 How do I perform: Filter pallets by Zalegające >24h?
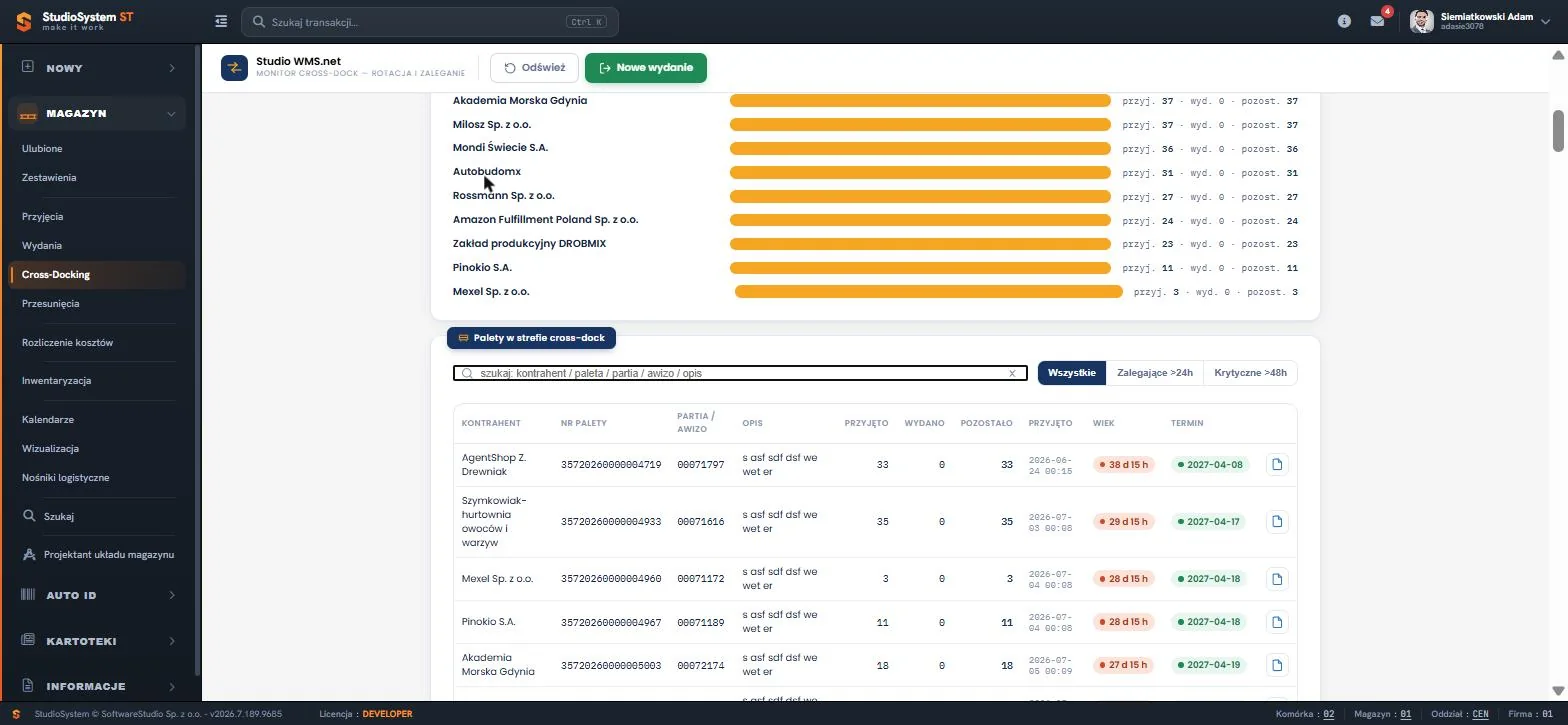tap(1154, 373)
